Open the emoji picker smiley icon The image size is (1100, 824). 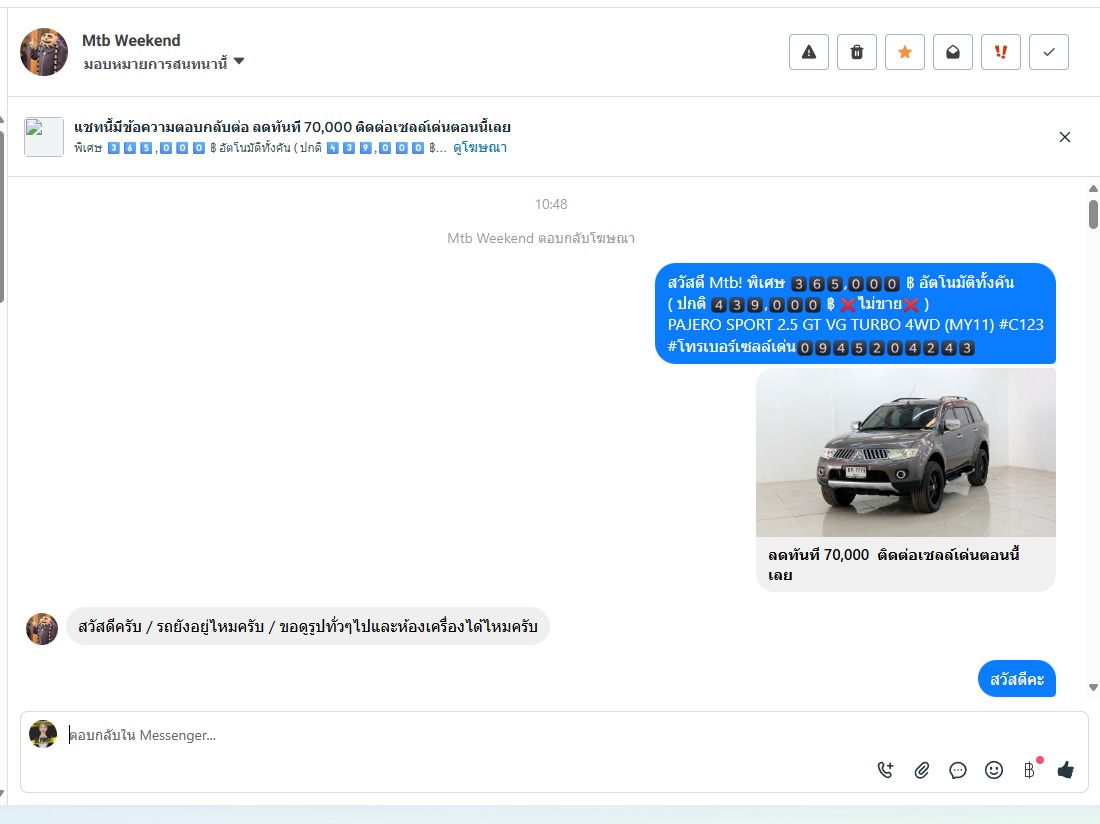tap(994, 770)
